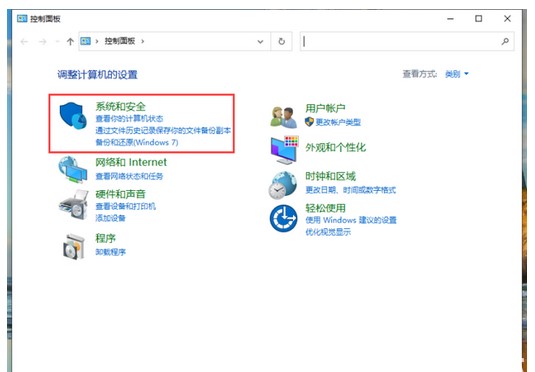The image size is (535, 372).
Task: Click the forward navigation arrow
Action: coord(43,42)
